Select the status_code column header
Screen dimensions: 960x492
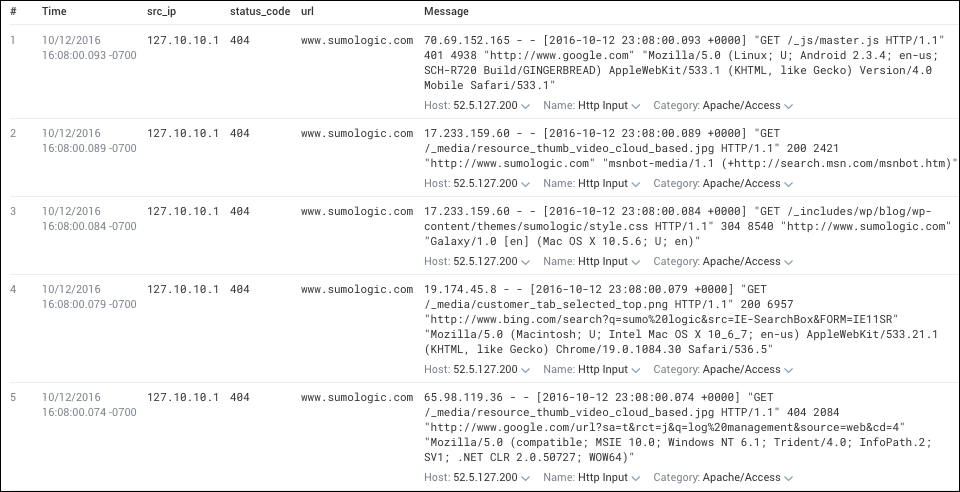259,11
